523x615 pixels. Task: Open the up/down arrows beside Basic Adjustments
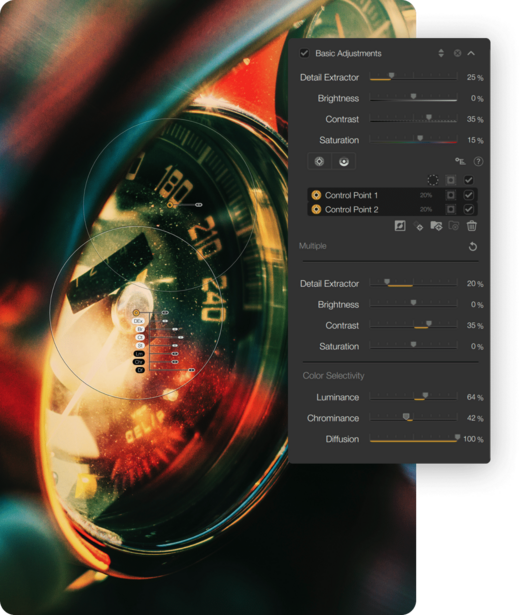click(441, 53)
